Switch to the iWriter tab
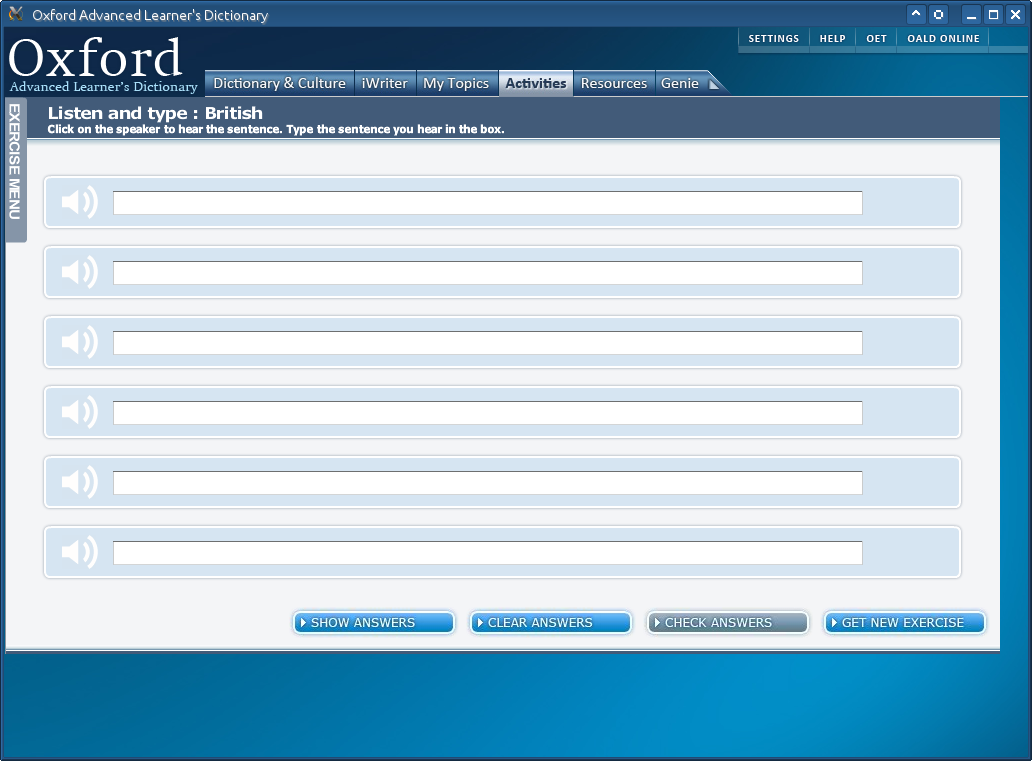This screenshot has width=1032, height=761. pyautogui.click(x=385, y=84)
